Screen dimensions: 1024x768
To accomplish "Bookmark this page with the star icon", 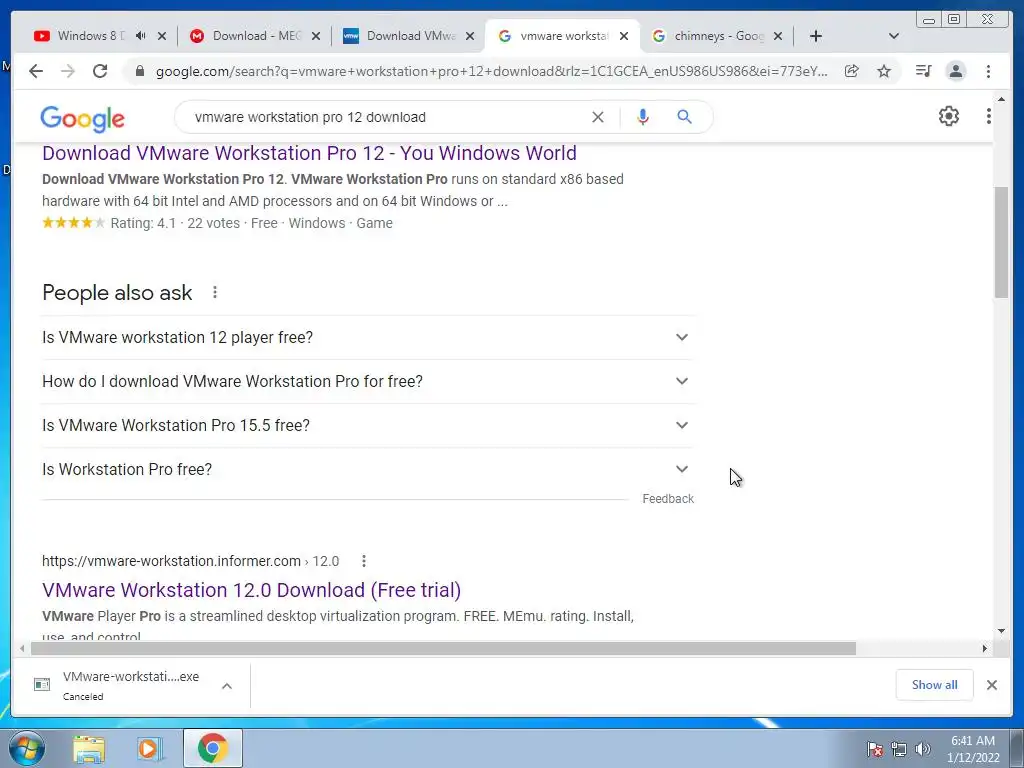I will [x=884, y=71].
